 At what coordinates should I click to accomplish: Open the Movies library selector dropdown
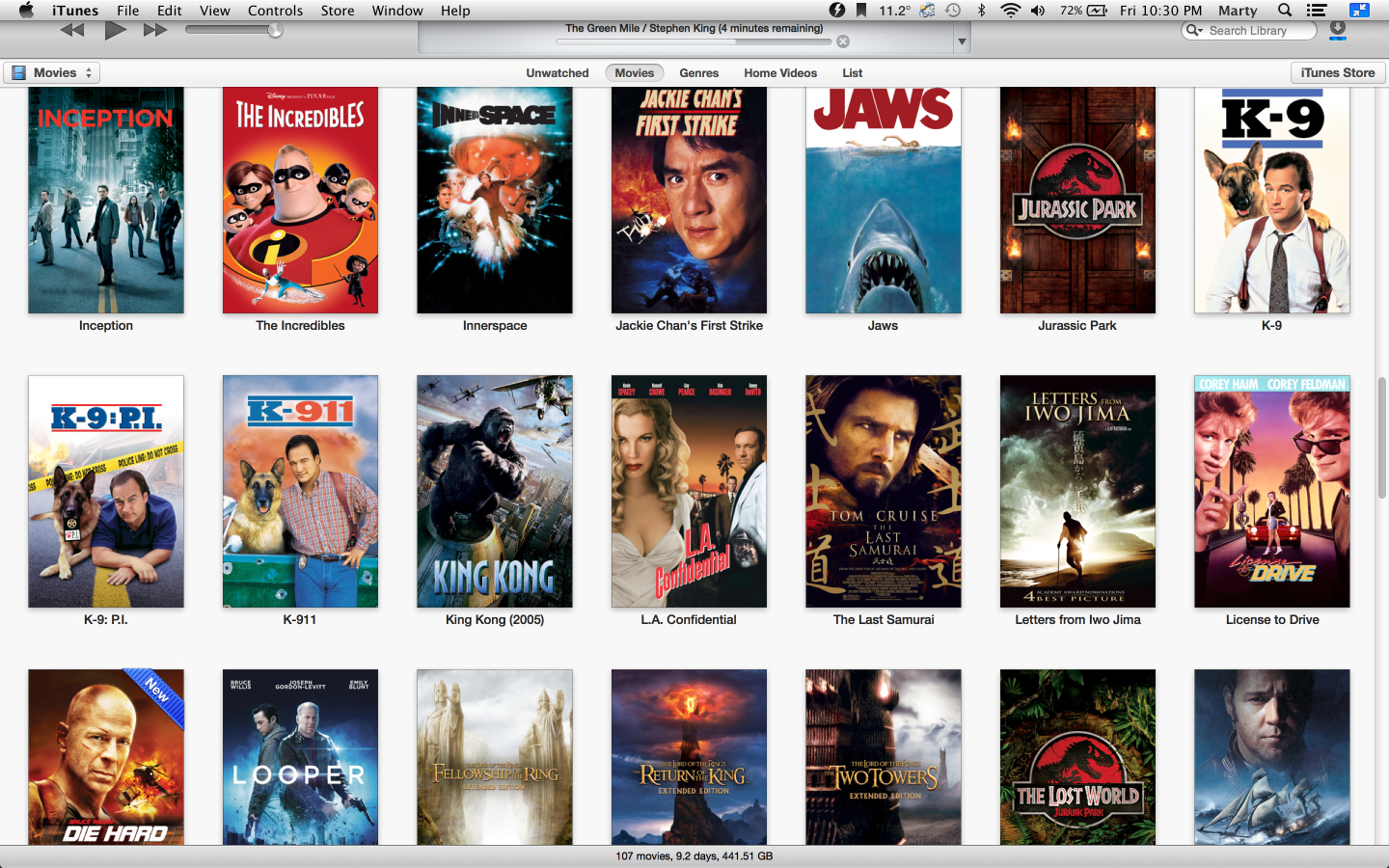tap(51, 73)
